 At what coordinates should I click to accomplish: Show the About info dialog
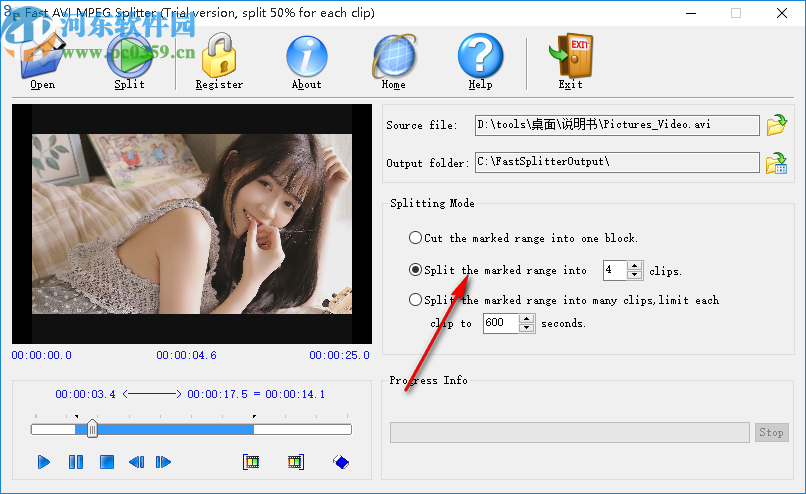[306, 62]
